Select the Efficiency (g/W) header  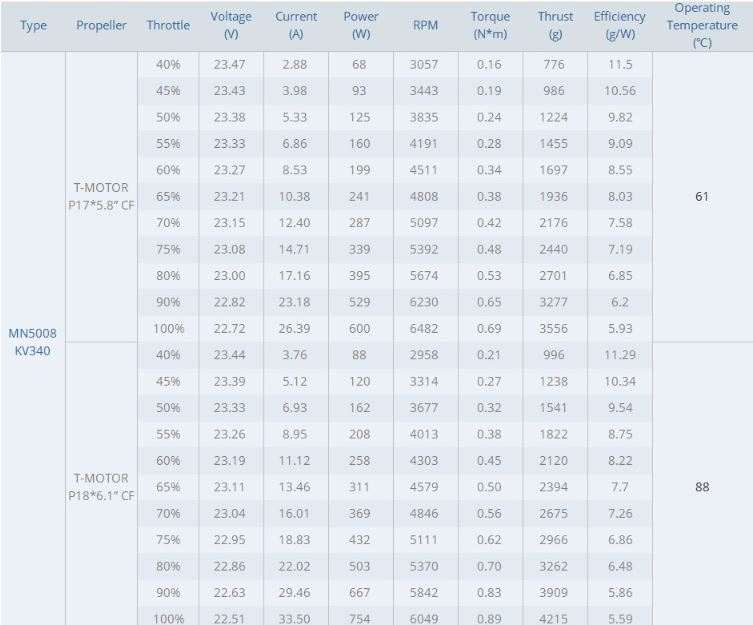click(619, 25)
